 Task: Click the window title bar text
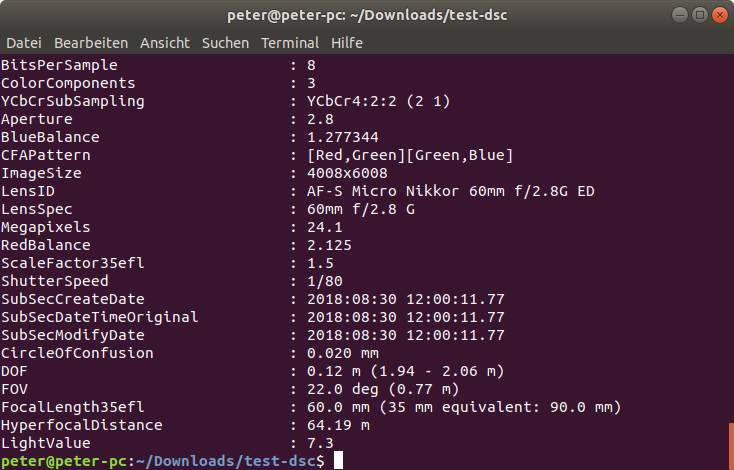click(x=367, y=15)
